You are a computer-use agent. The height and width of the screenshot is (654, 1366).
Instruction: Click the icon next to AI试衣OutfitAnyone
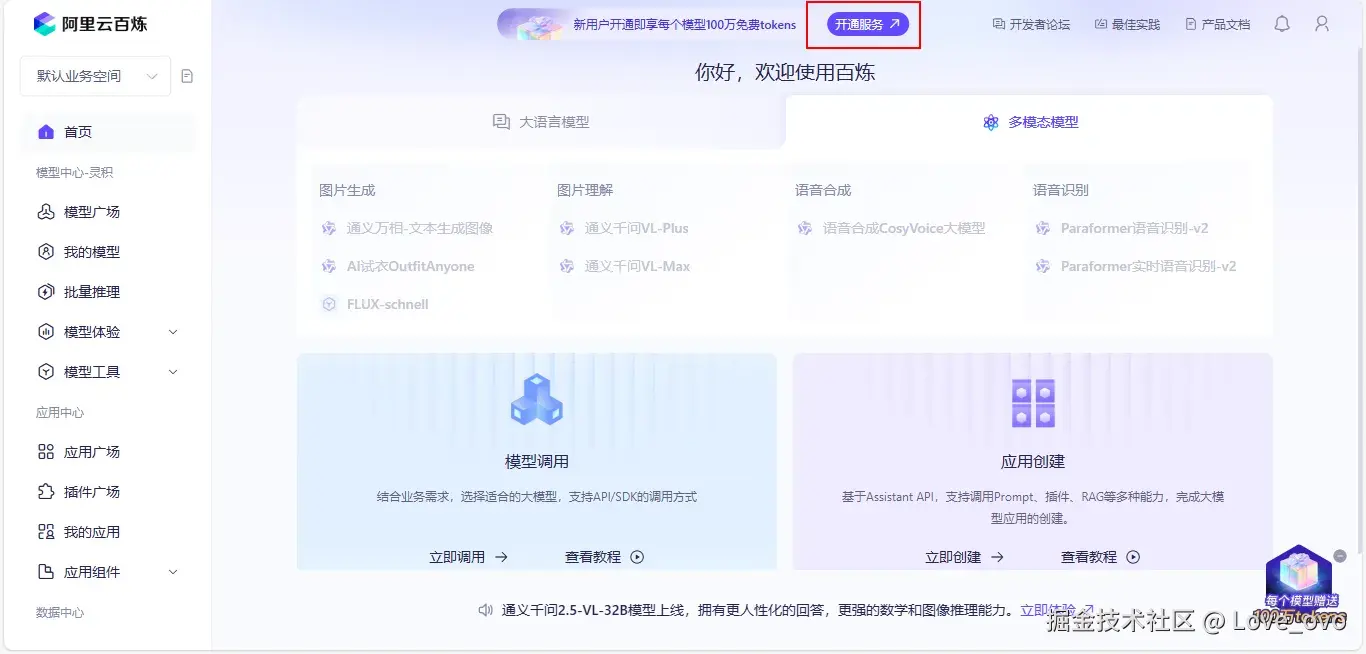coord(329,266)
